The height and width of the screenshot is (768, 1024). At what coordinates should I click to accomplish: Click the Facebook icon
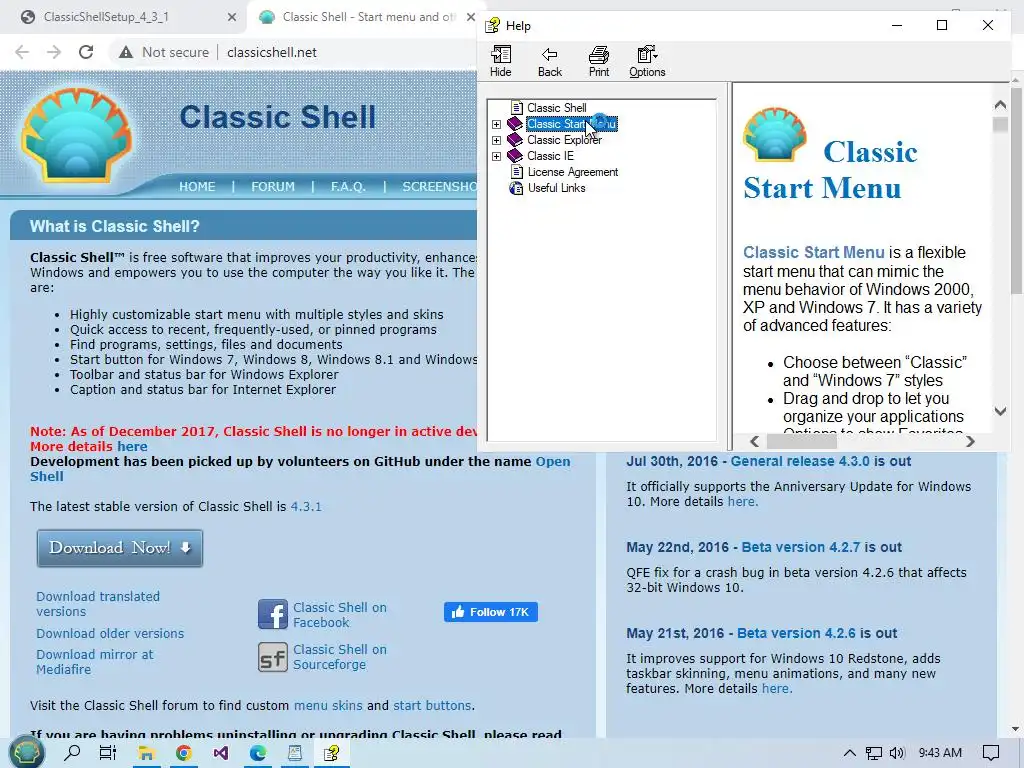click(x=272, y=615)
